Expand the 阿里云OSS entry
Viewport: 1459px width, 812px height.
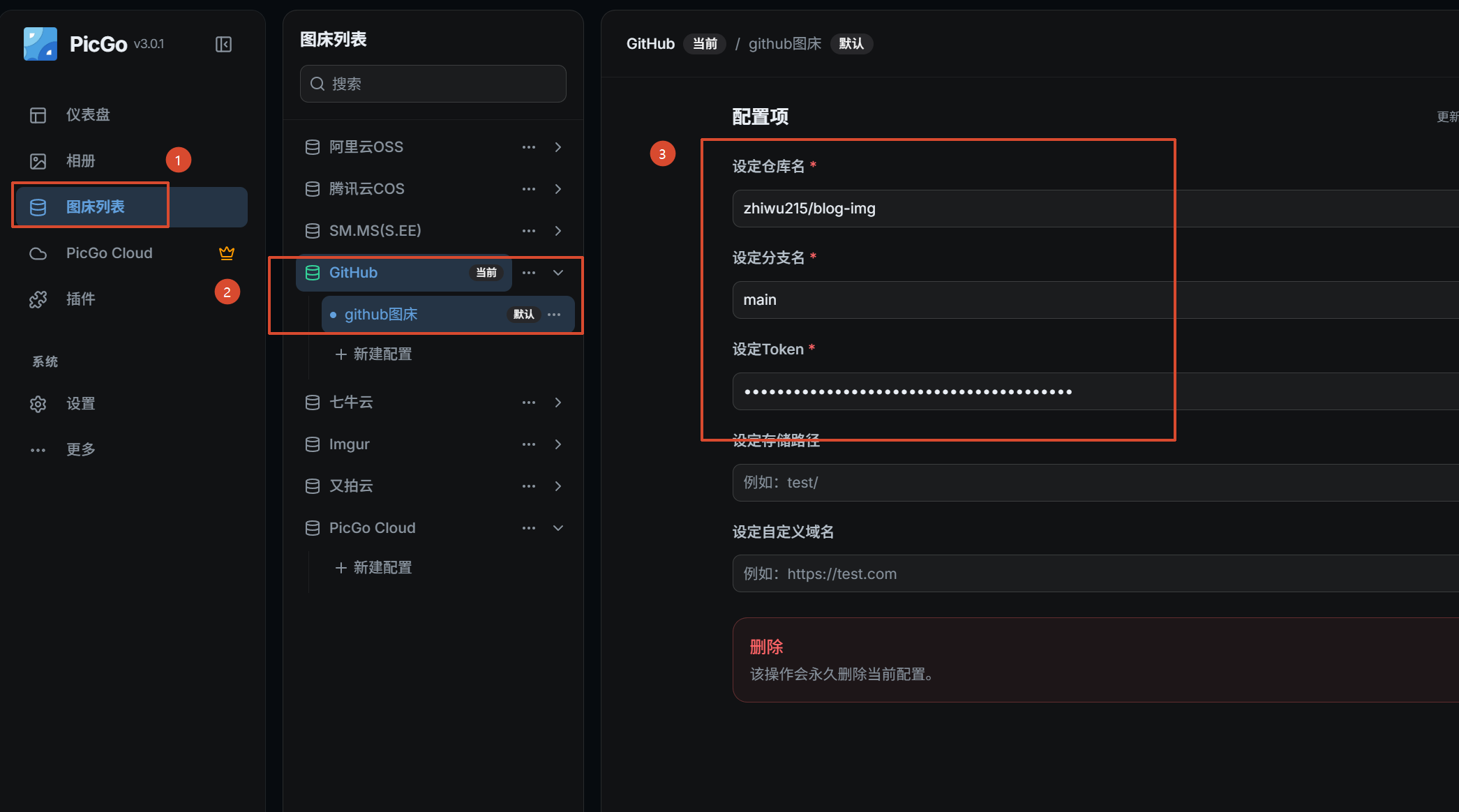pyautogui.click(x=558, y=147)
